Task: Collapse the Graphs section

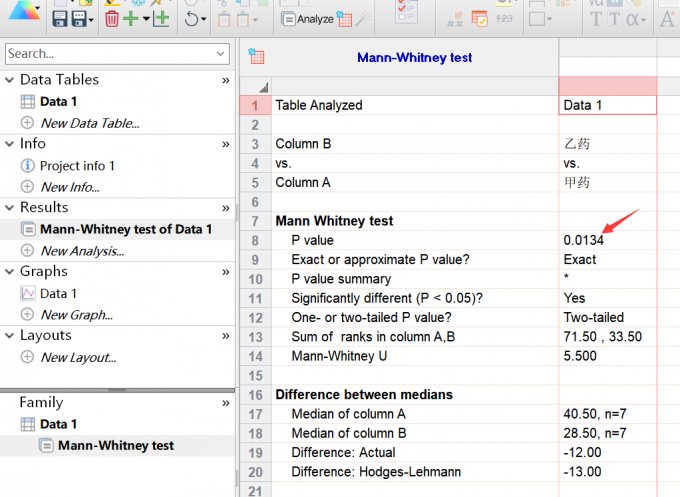Action: pos(9,271)
